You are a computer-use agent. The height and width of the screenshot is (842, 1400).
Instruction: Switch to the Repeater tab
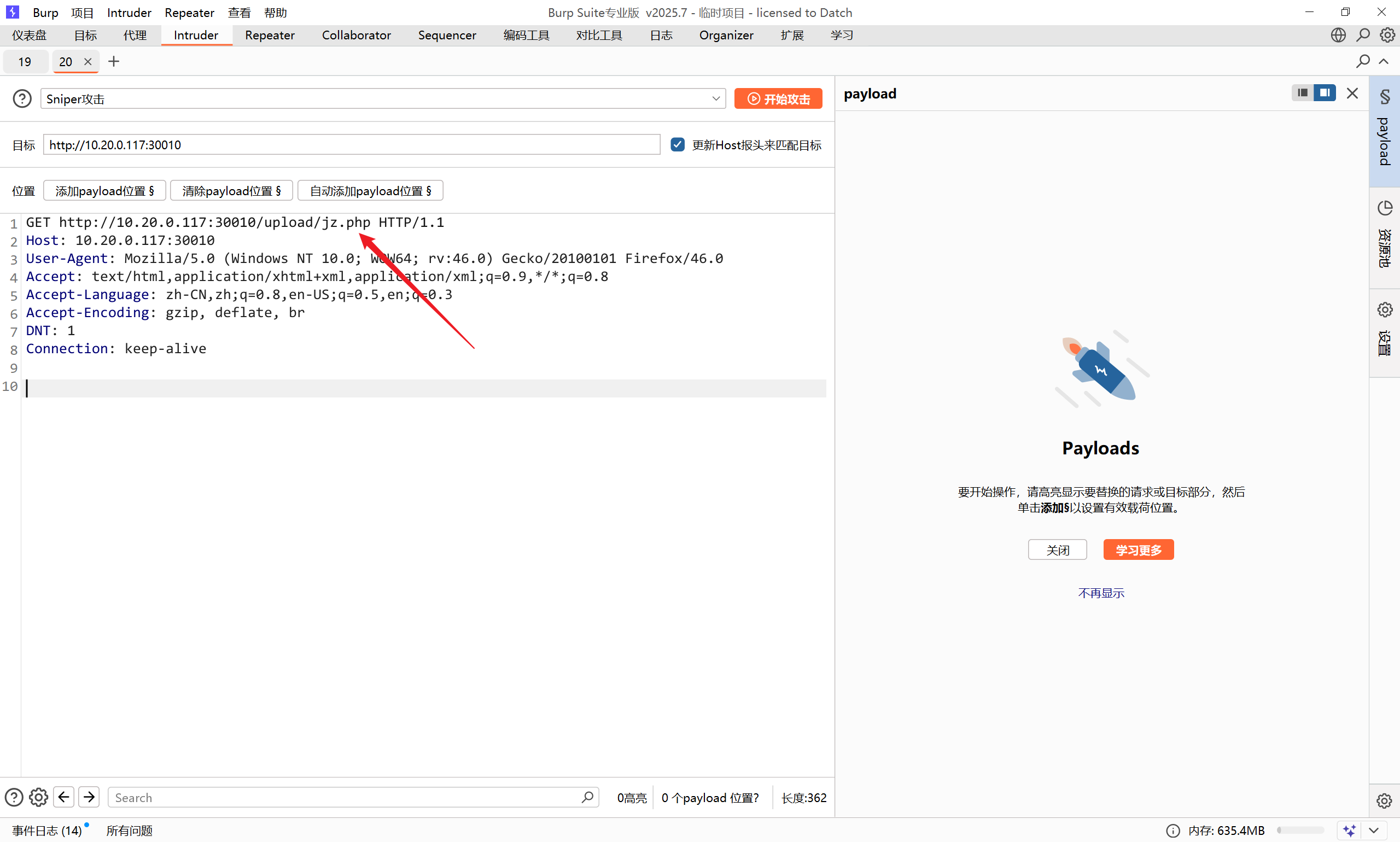click(x=270, y=35)
